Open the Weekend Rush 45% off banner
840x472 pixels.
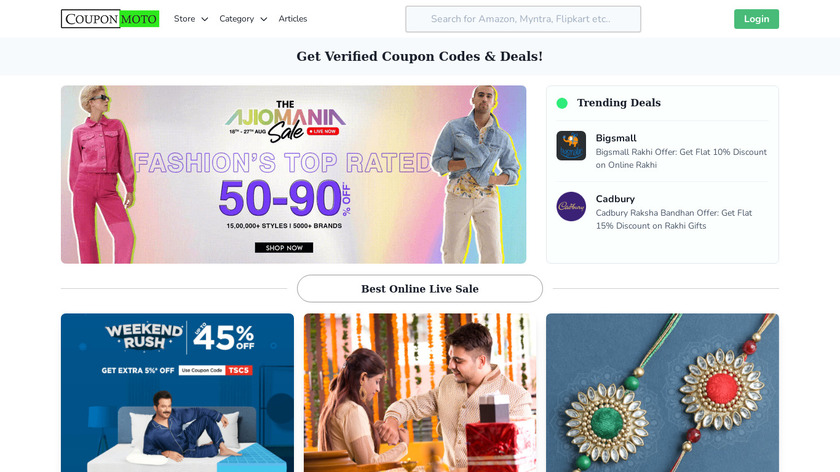click(177, 393)
